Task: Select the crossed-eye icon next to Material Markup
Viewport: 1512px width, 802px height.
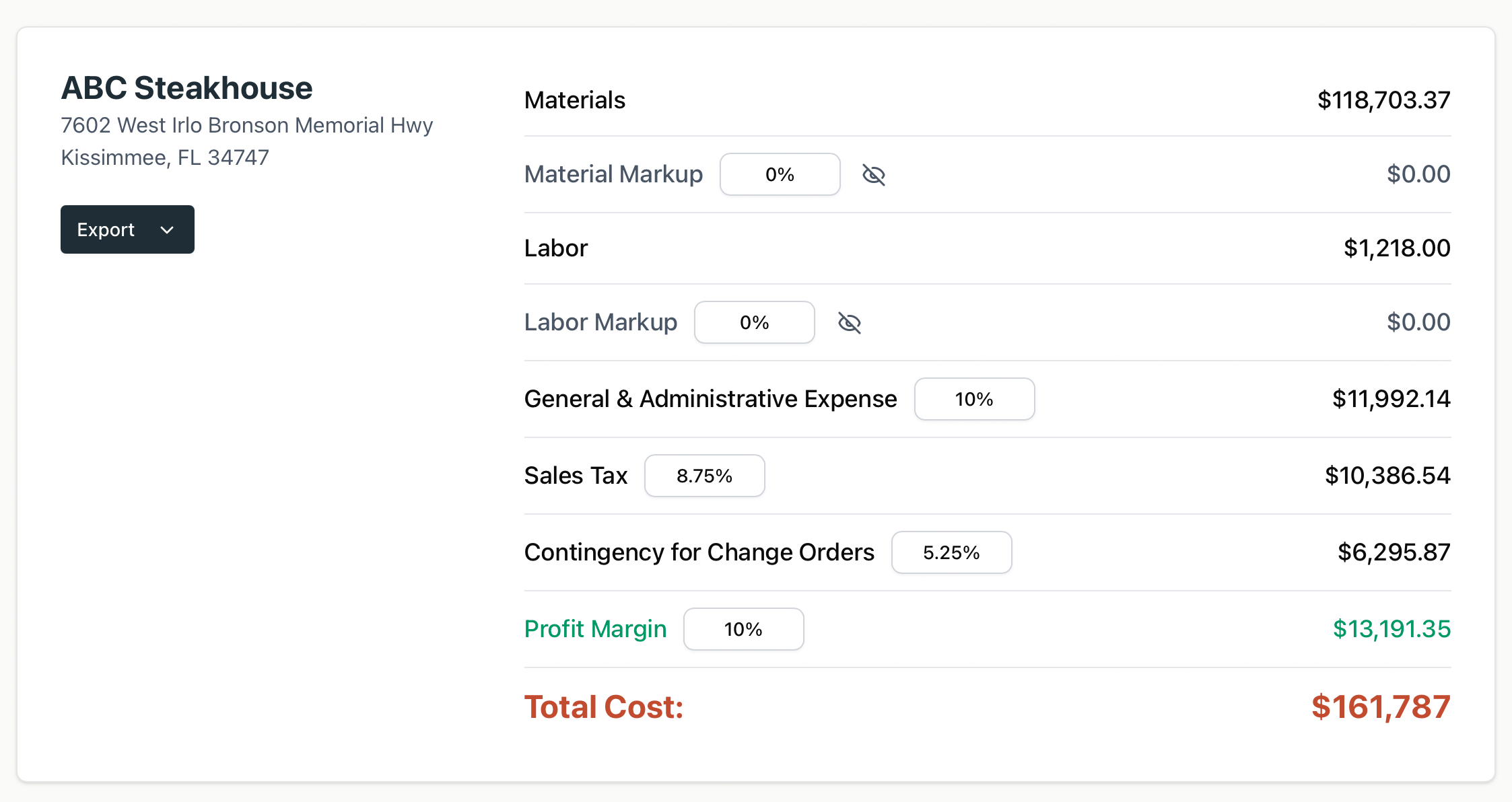Action: click(x=873, y=174)
